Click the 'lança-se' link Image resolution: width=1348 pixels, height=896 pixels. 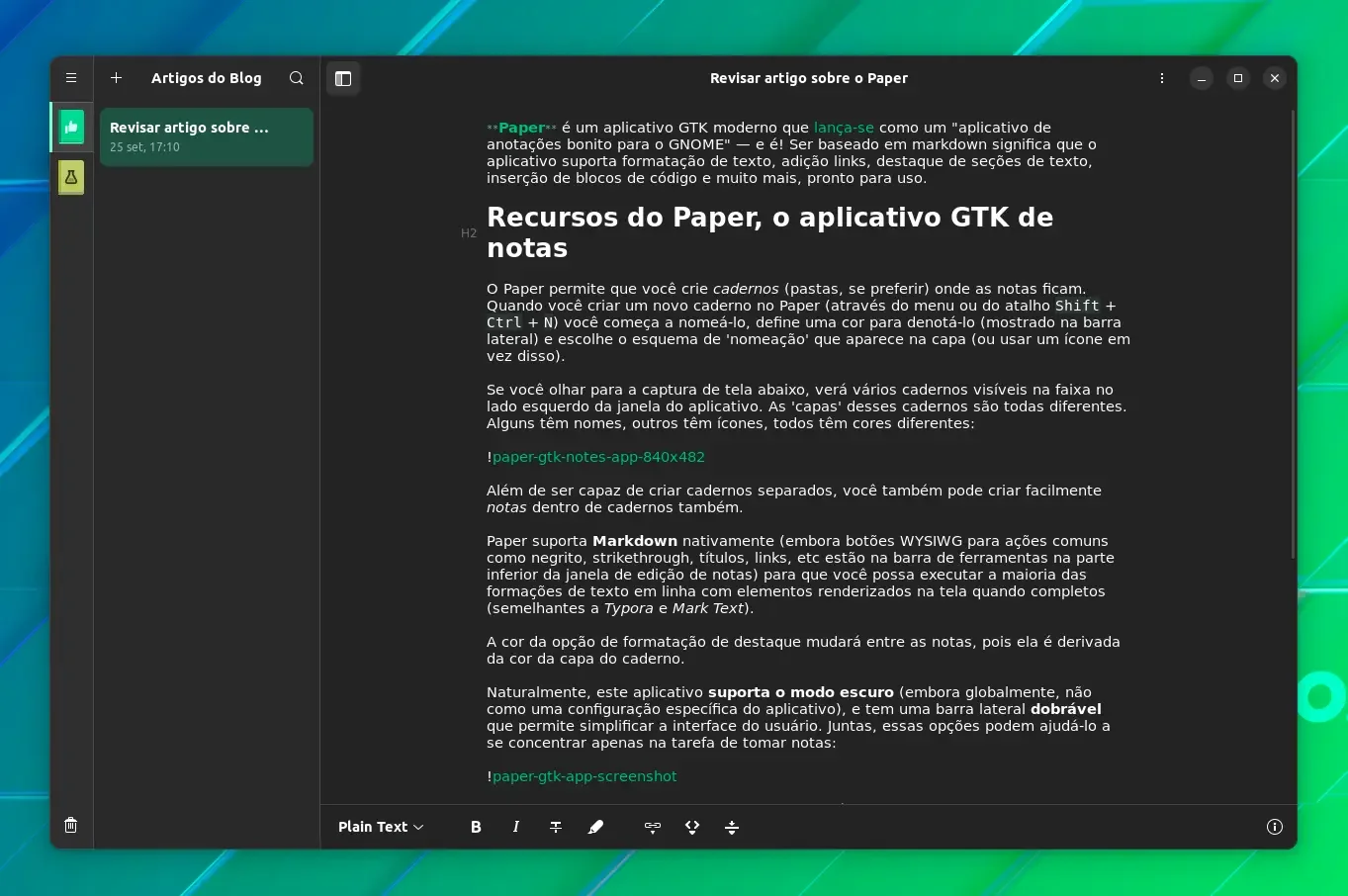pyautogui.click(x=844, y=128)
